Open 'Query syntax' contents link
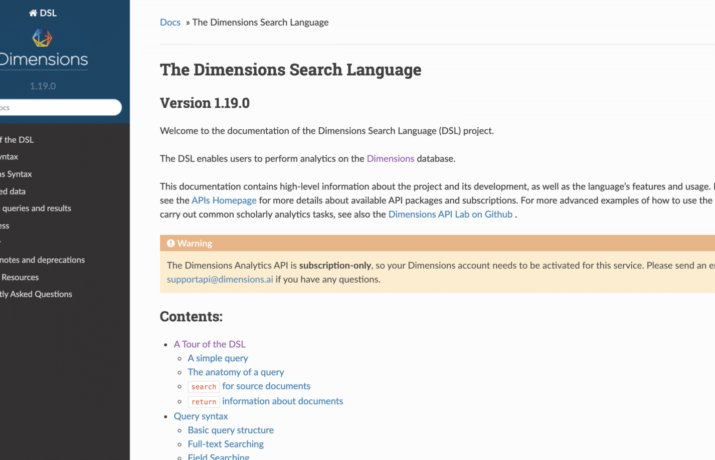This screenshot has height=460, width=715. [201, 416]
